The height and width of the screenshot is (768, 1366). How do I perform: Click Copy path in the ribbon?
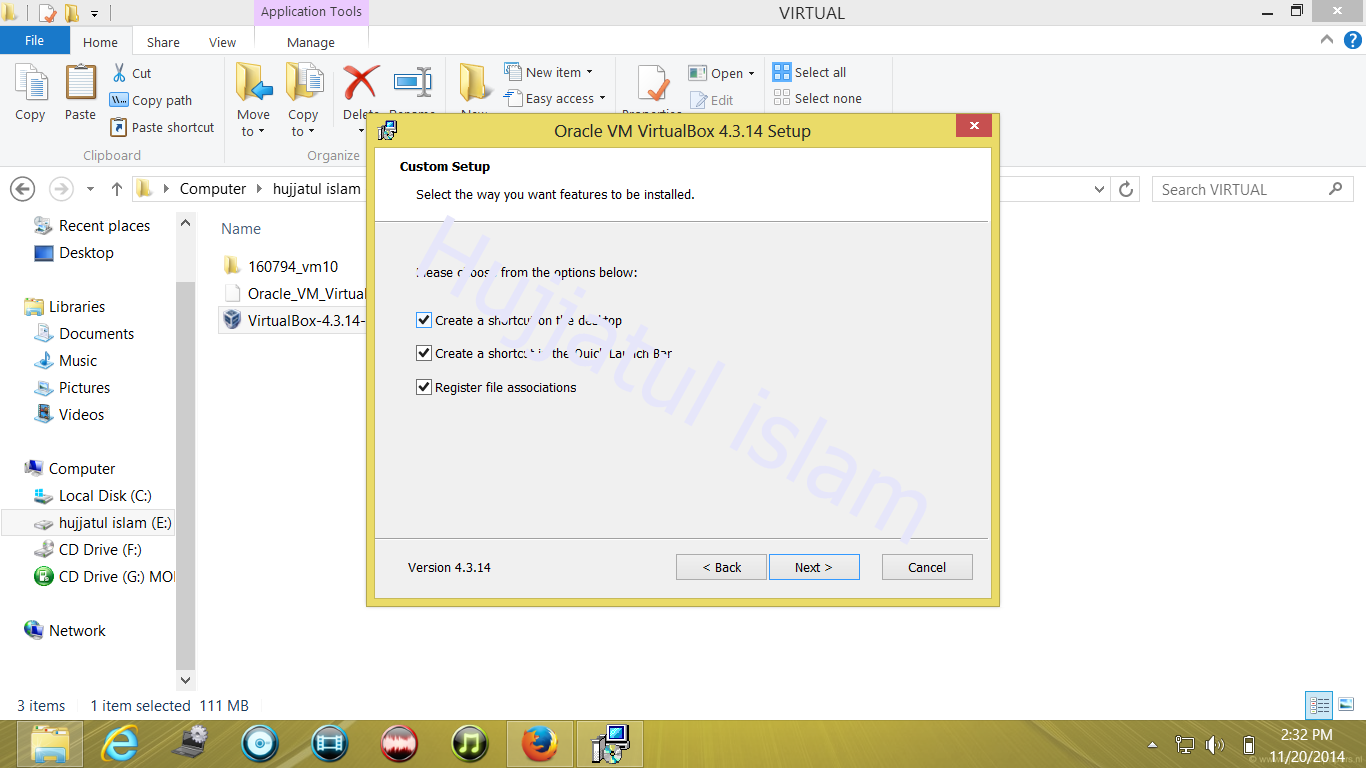point(151,100)
